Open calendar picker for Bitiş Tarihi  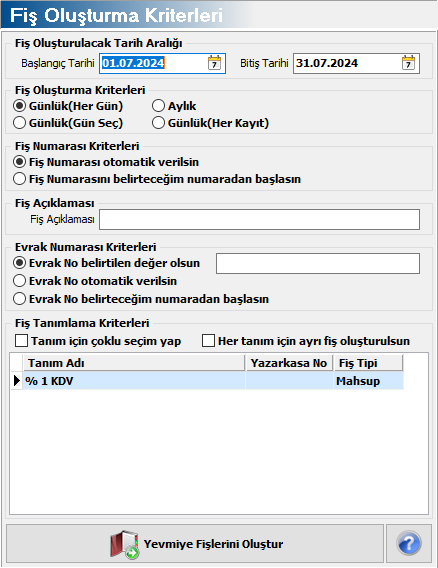408,63
